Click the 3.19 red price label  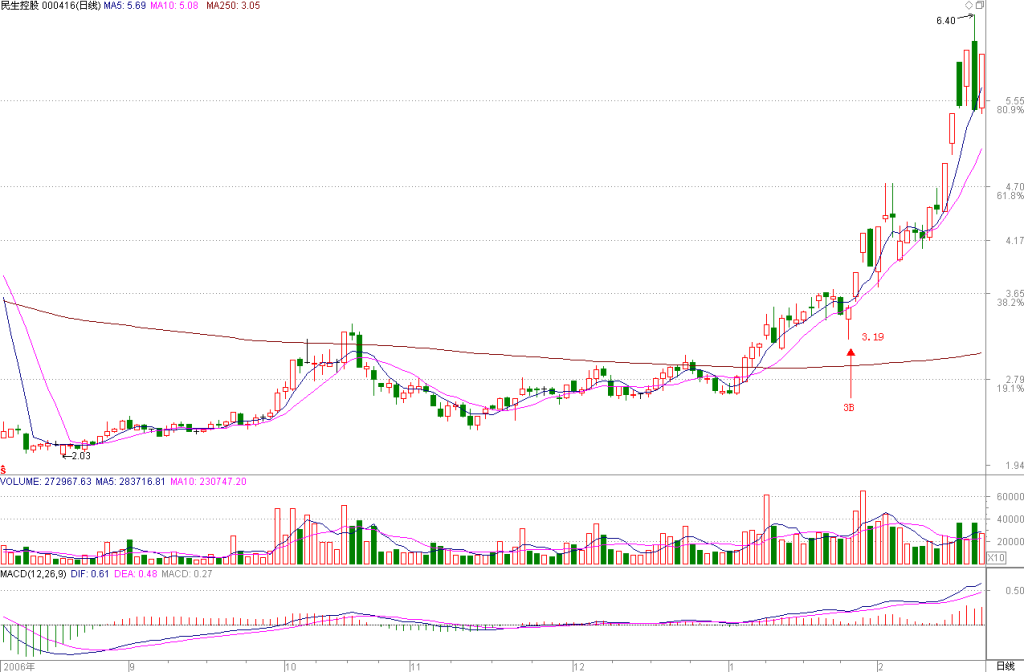(x=872, y=337)
